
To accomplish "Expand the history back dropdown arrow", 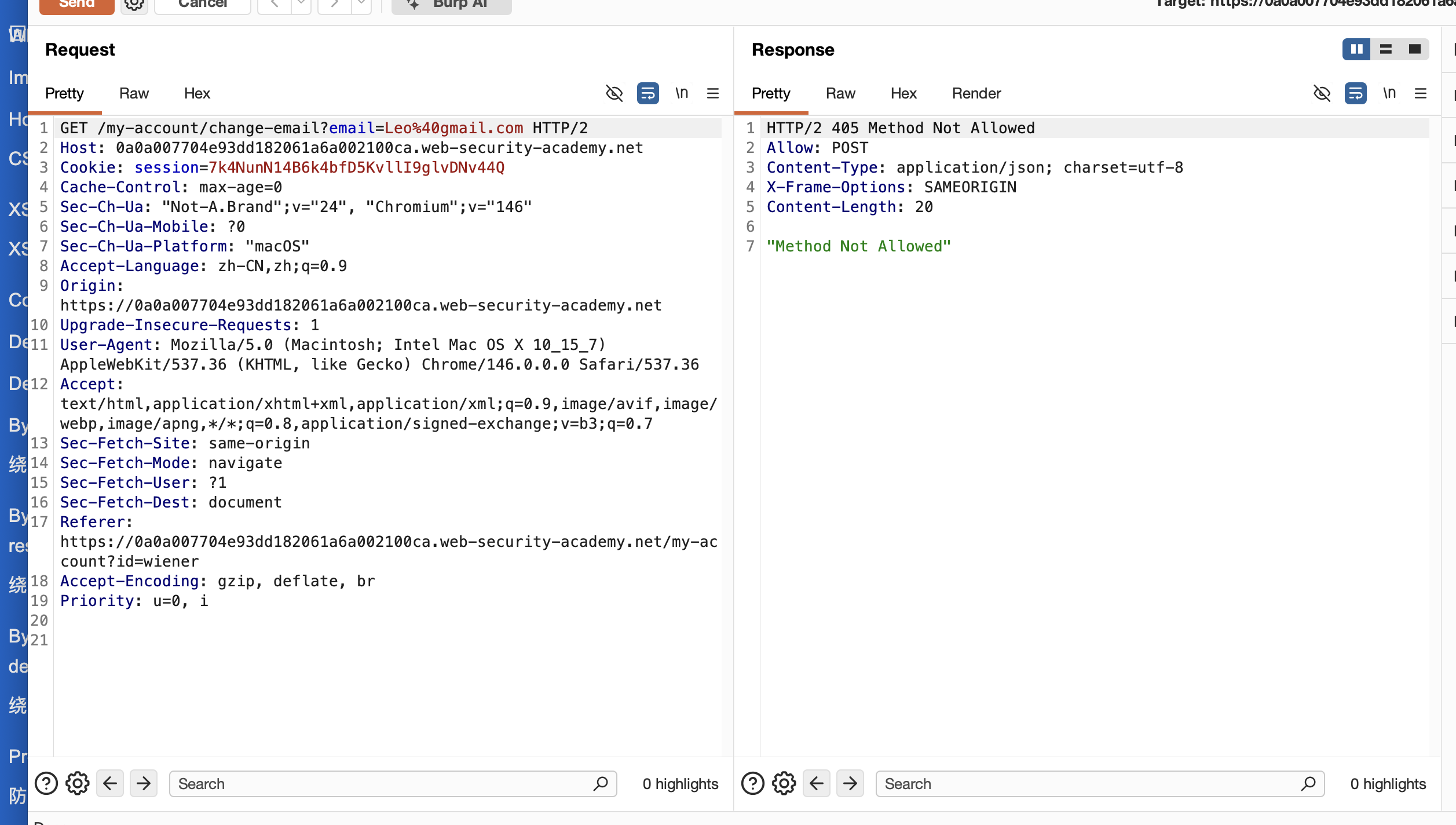I will [x=301, y=5].
